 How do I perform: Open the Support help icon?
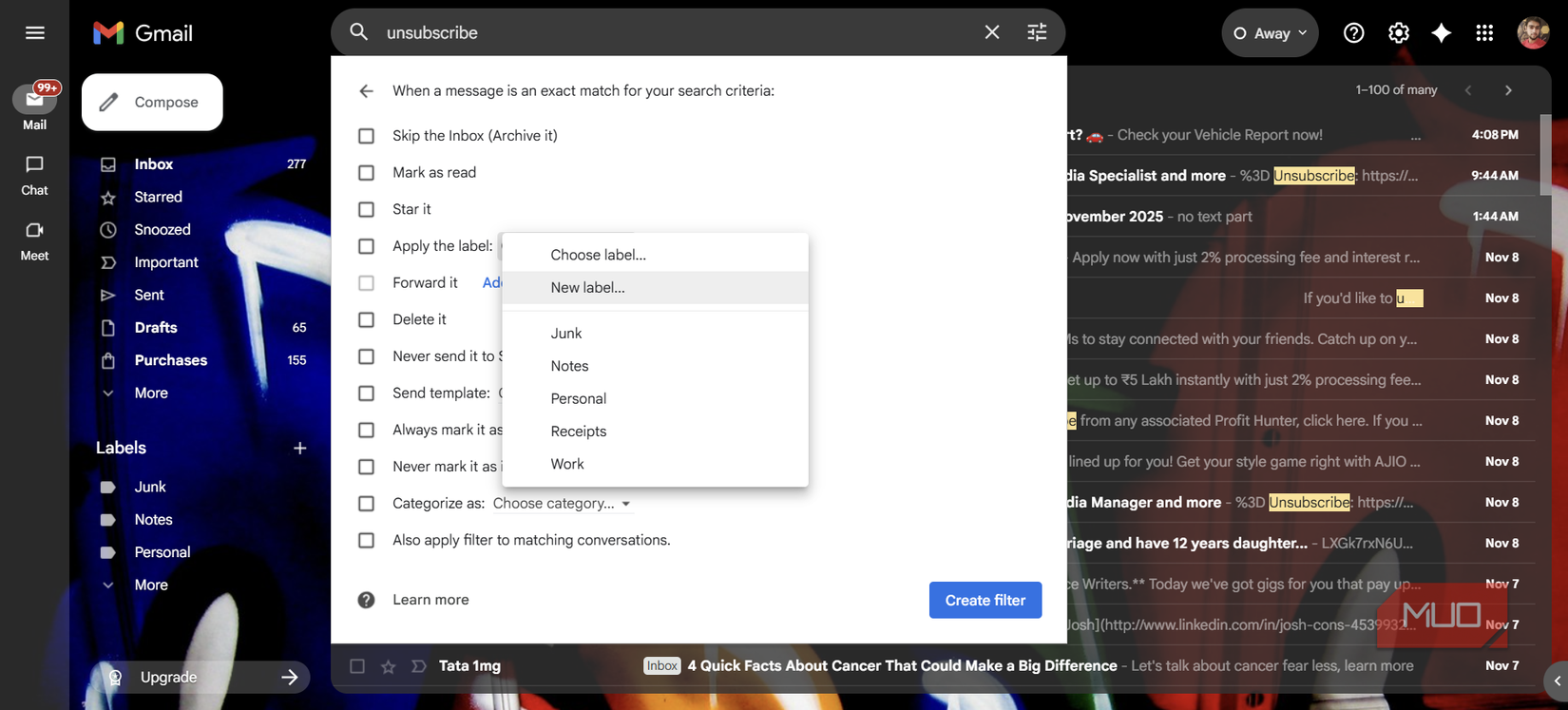[x=1354, y=33]
